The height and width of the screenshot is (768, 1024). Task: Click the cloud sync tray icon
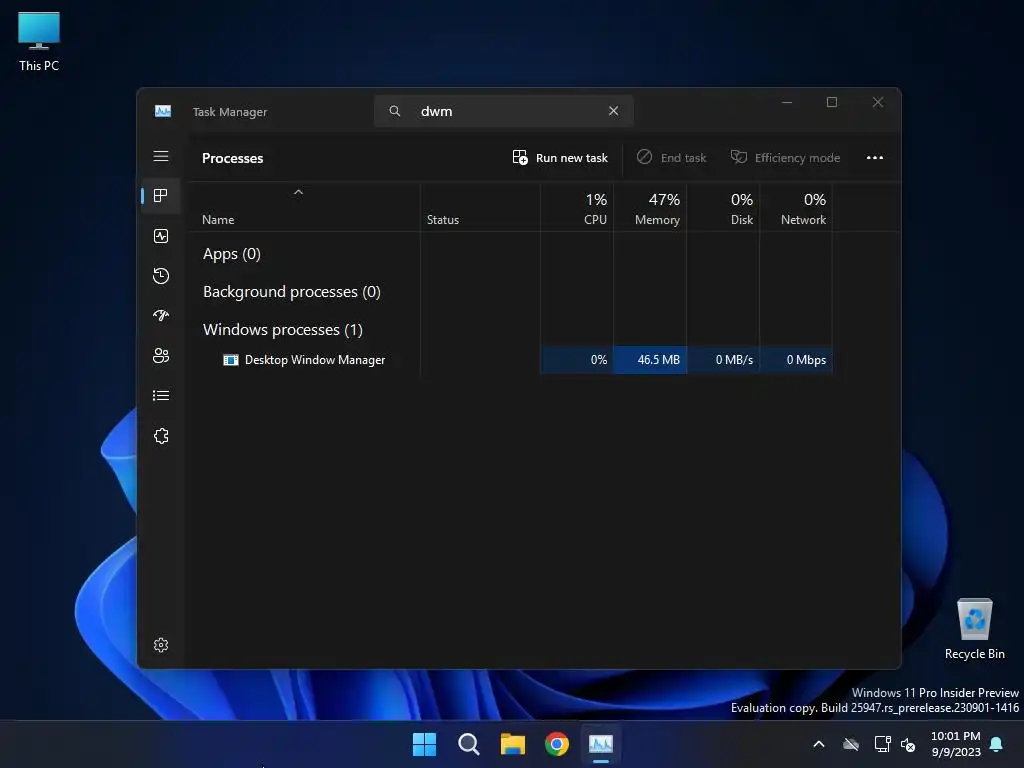850,744
